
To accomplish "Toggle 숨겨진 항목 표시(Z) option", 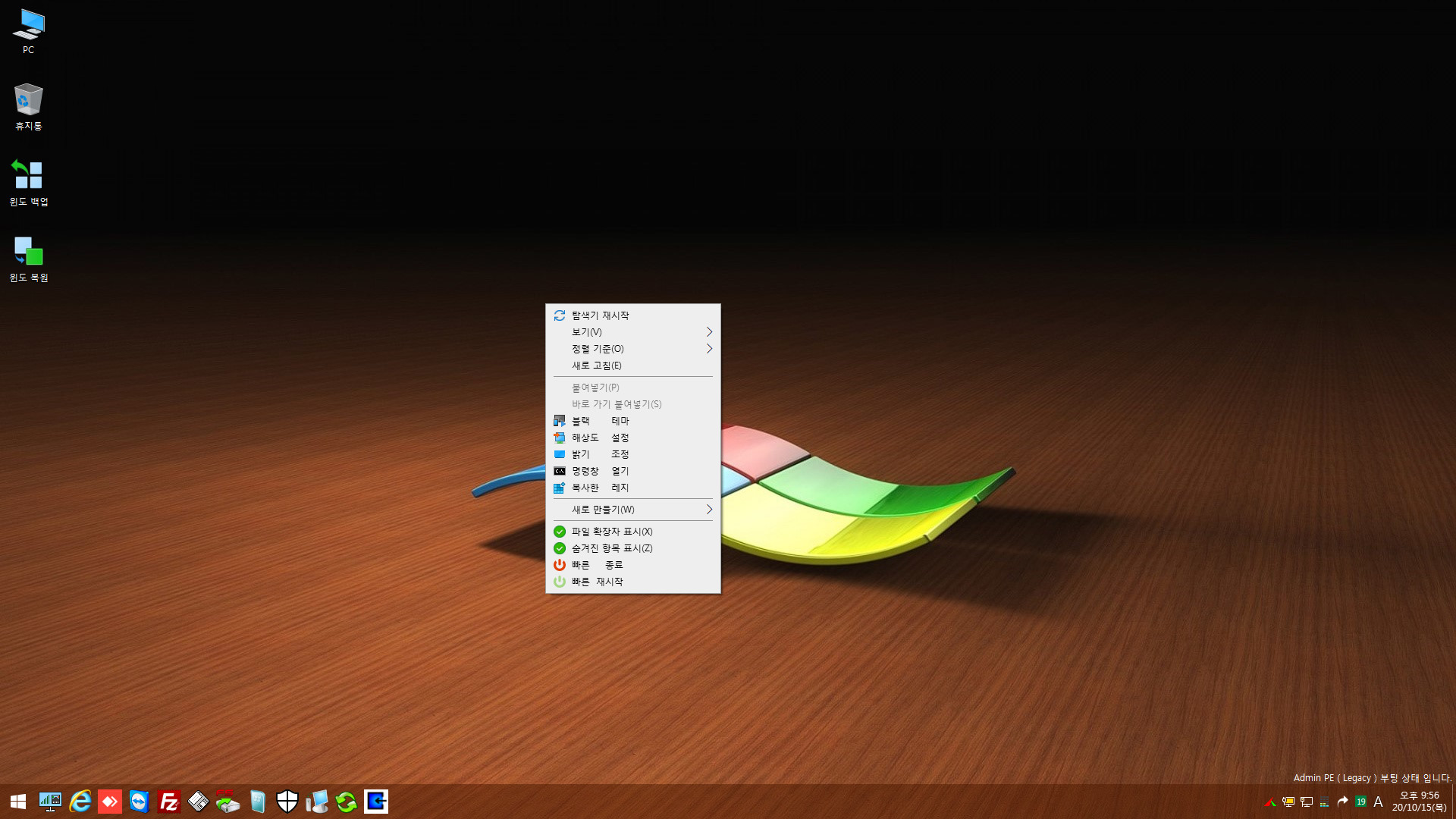I will click(x=633, y=548).
